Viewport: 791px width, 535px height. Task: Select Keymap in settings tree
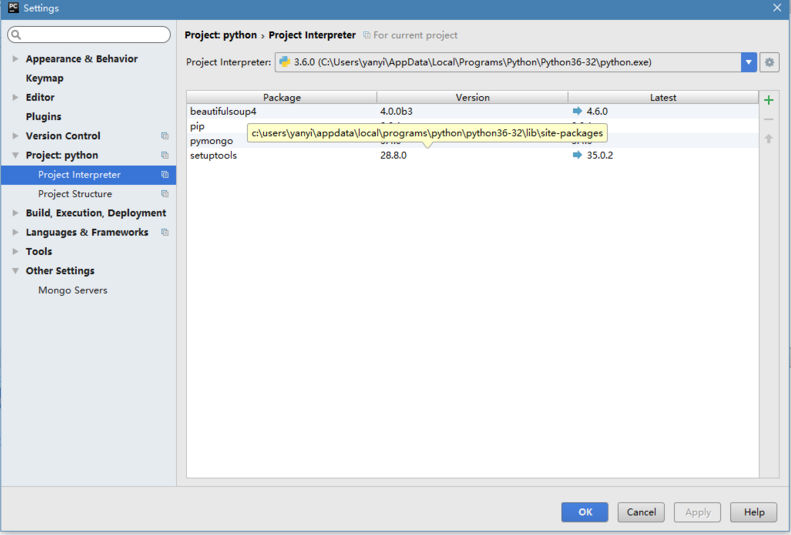[x=44, y=78]
